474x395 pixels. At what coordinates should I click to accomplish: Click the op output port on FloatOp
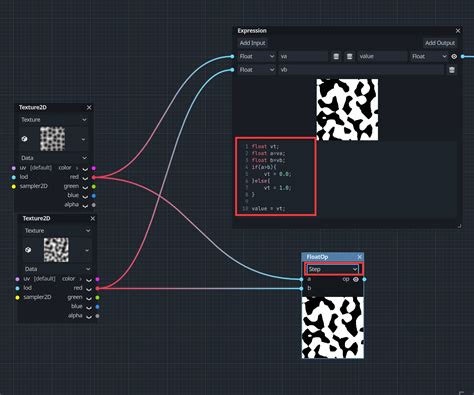tap(364, 279)
